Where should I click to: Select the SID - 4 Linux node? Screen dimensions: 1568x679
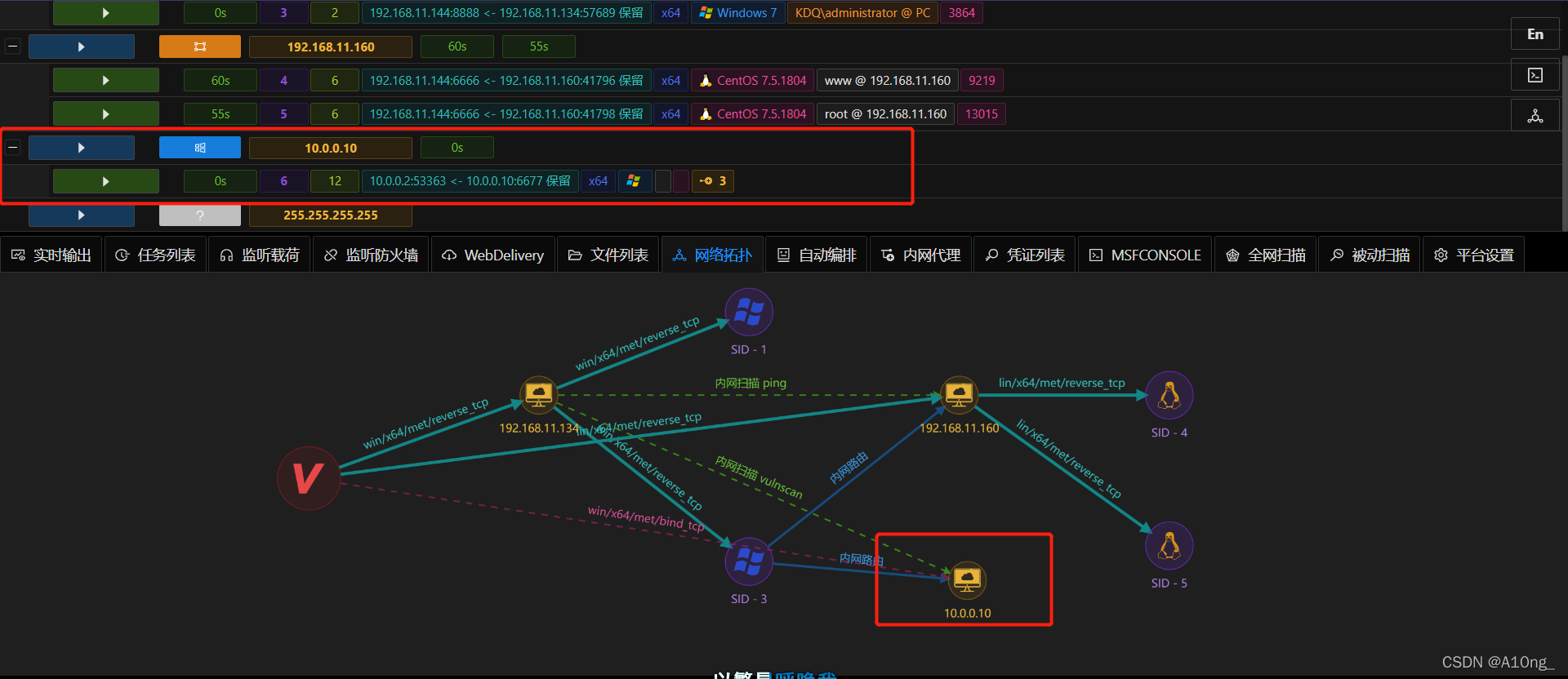click(1169, 395)
